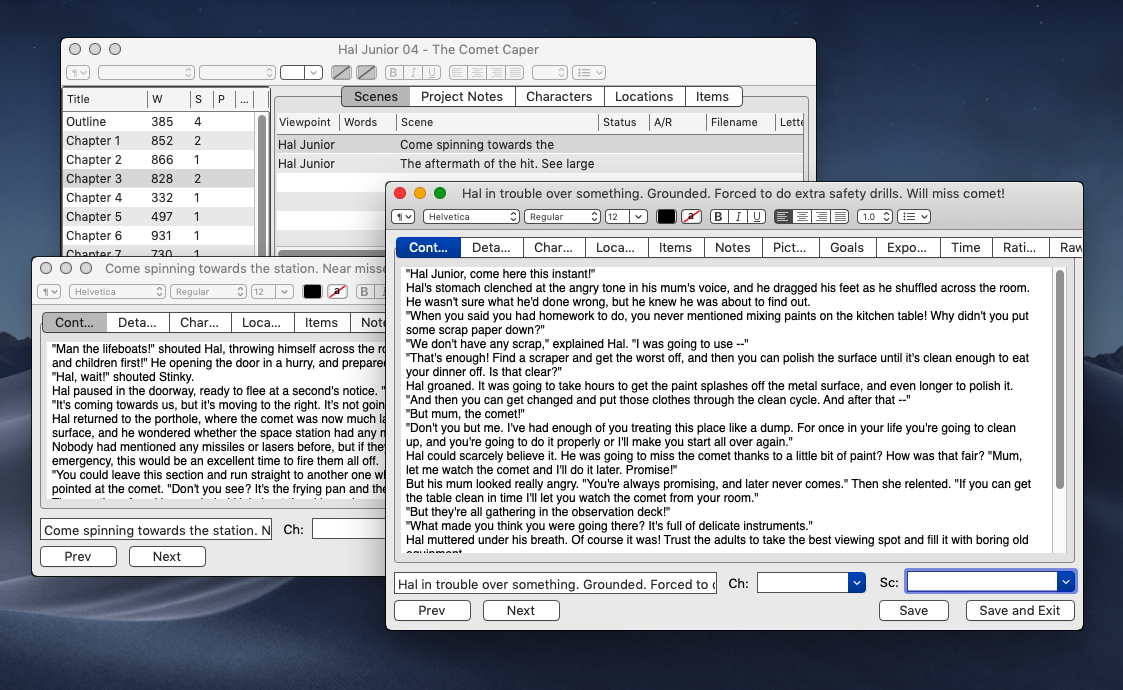Right-align text in front editor toolbar
1123x690 pixels.
point(821,216)
